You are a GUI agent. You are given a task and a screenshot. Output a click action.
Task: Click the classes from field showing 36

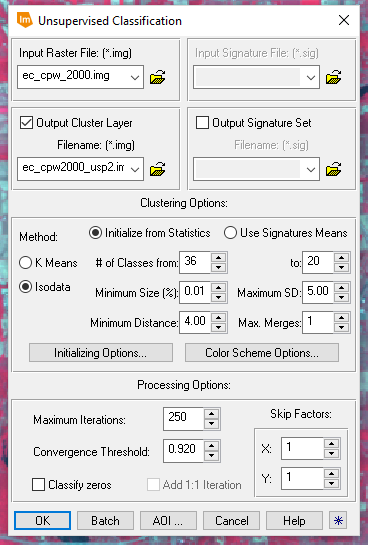point(195,262)
